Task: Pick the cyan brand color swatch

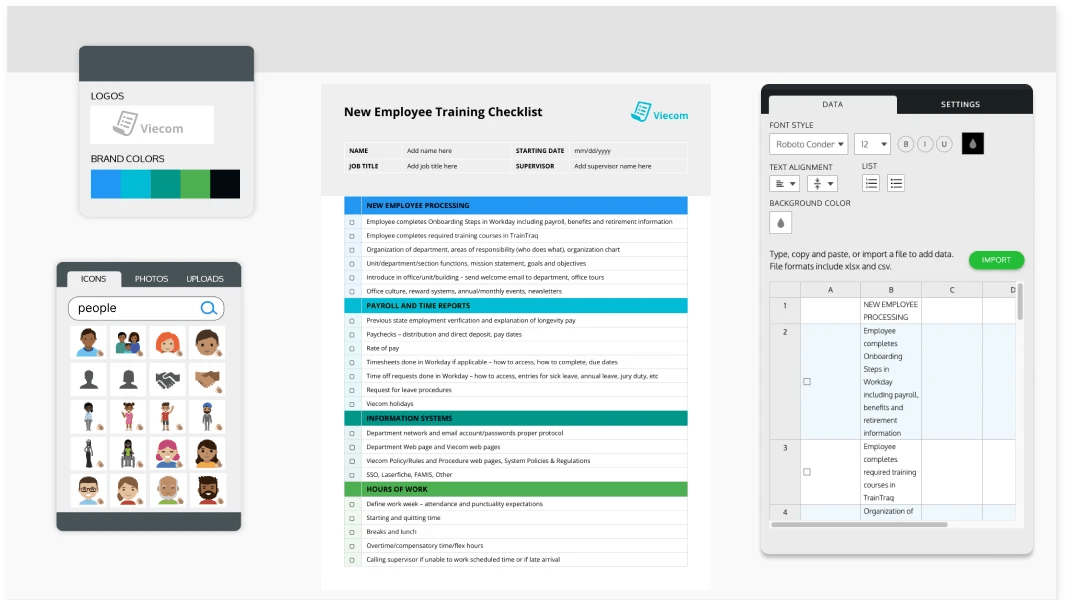Action: point(135,184)
